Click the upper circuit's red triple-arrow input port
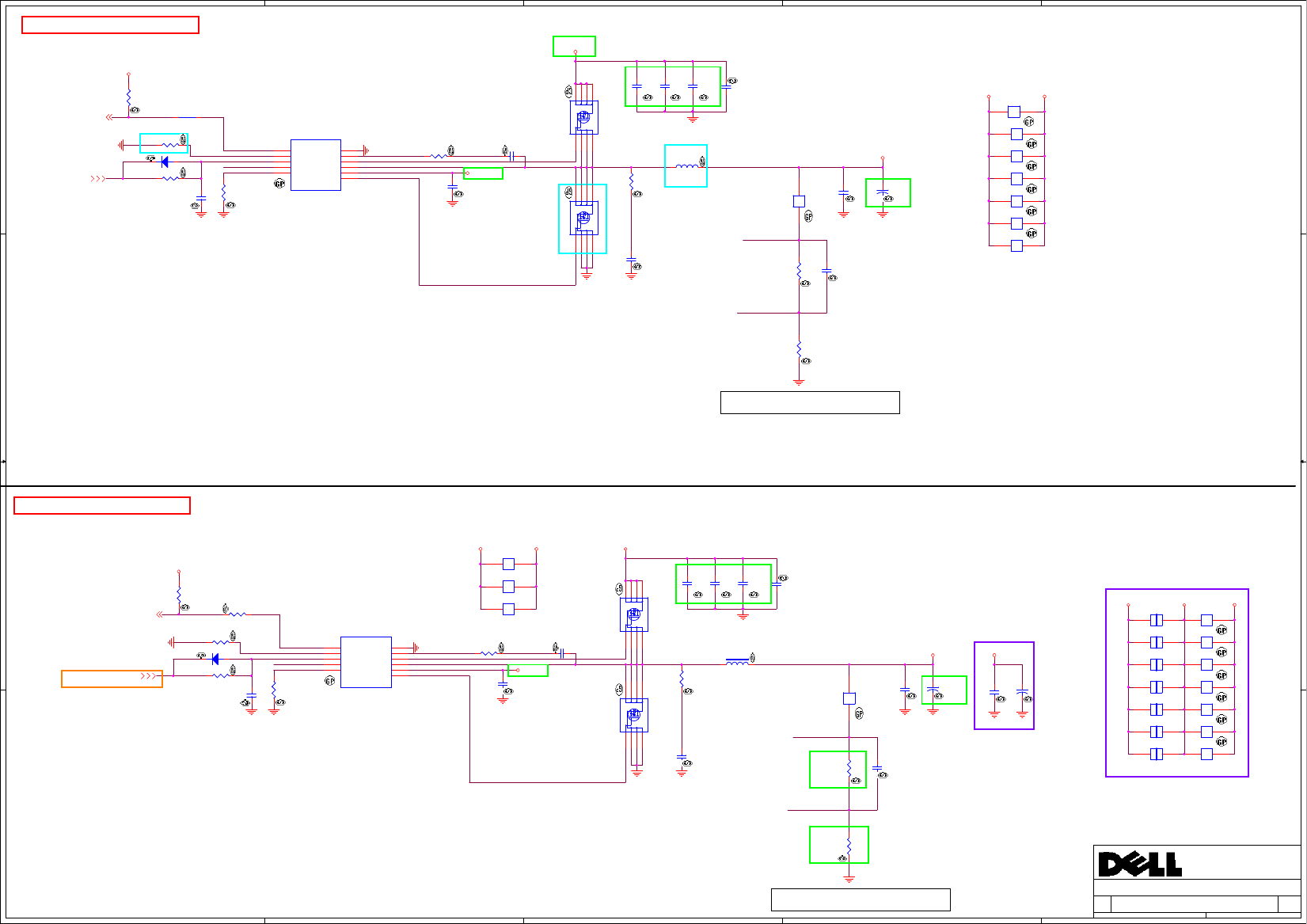Viewport: 1307px width, 924px height. (97, 179)
